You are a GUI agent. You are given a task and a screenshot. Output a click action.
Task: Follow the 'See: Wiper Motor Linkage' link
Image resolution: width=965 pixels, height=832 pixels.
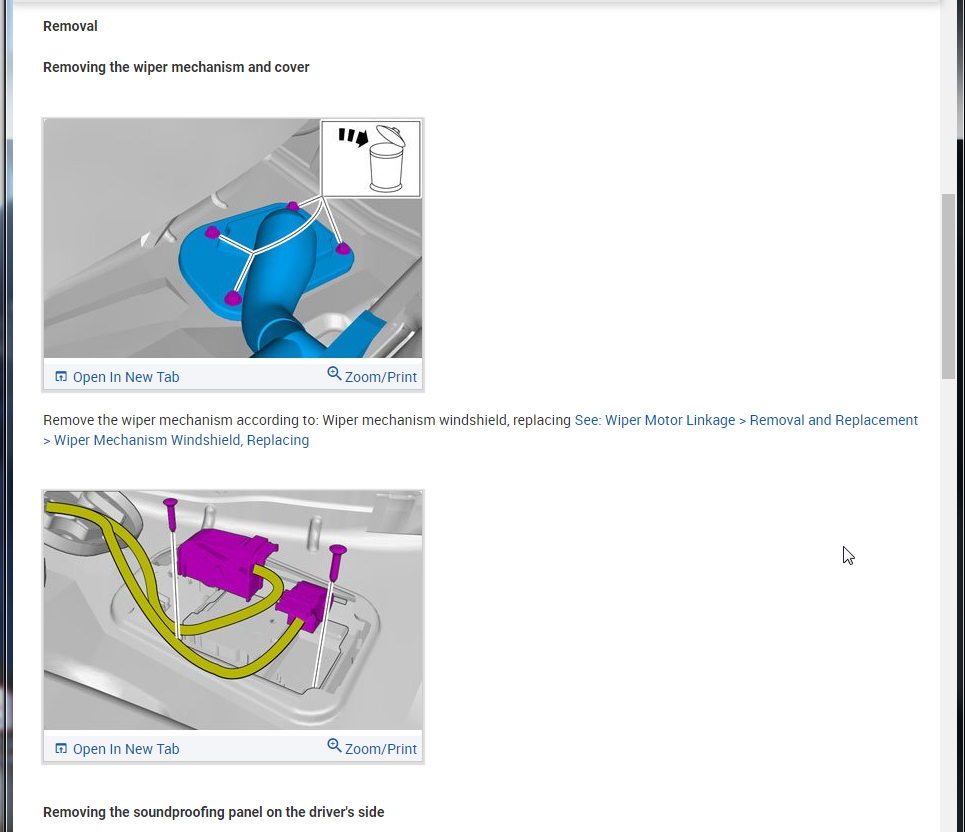point(655,420)
